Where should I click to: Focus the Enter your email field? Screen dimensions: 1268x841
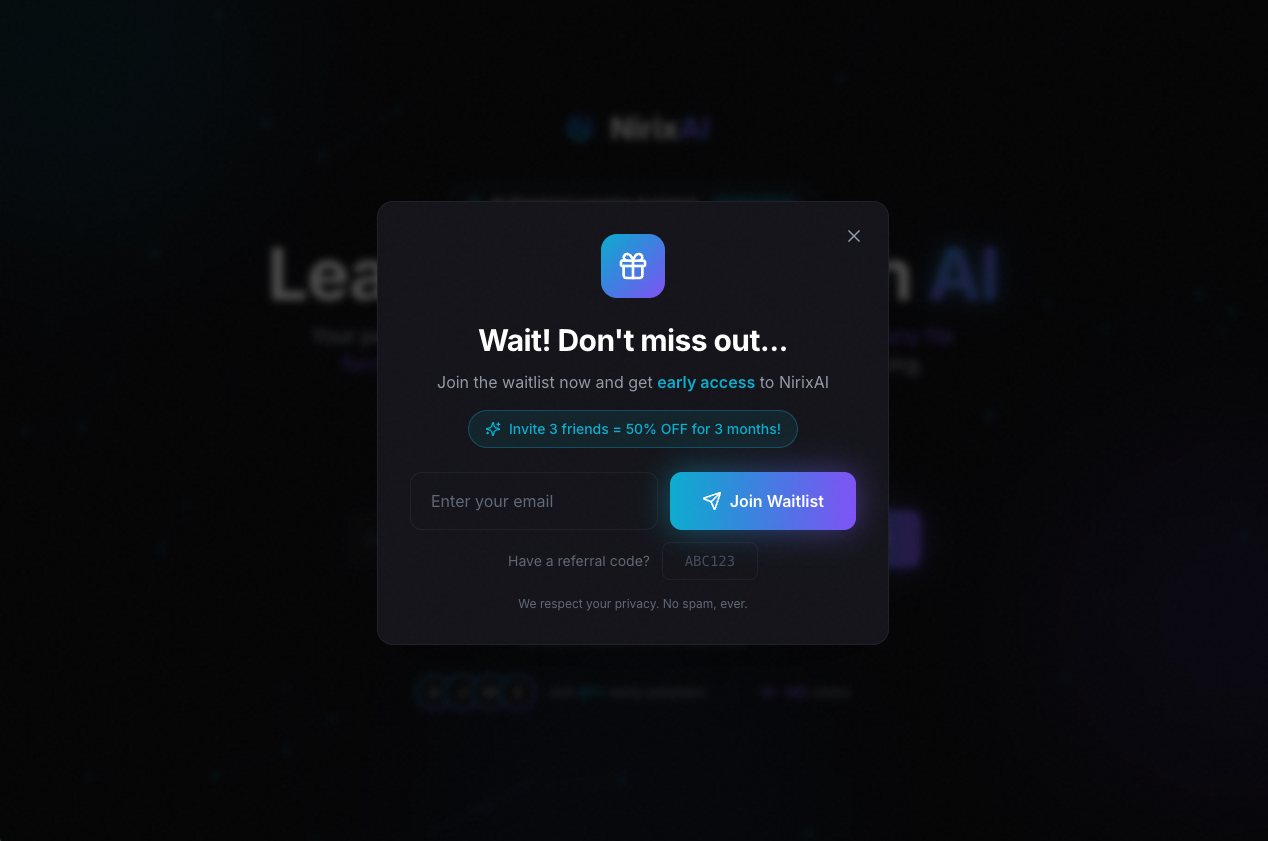pos(534,501)
